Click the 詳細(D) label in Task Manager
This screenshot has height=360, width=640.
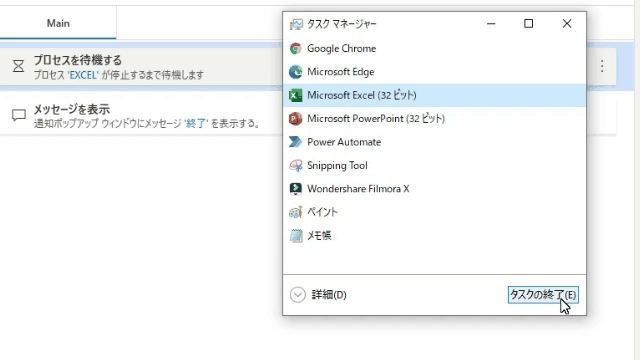tap(329, 295)
